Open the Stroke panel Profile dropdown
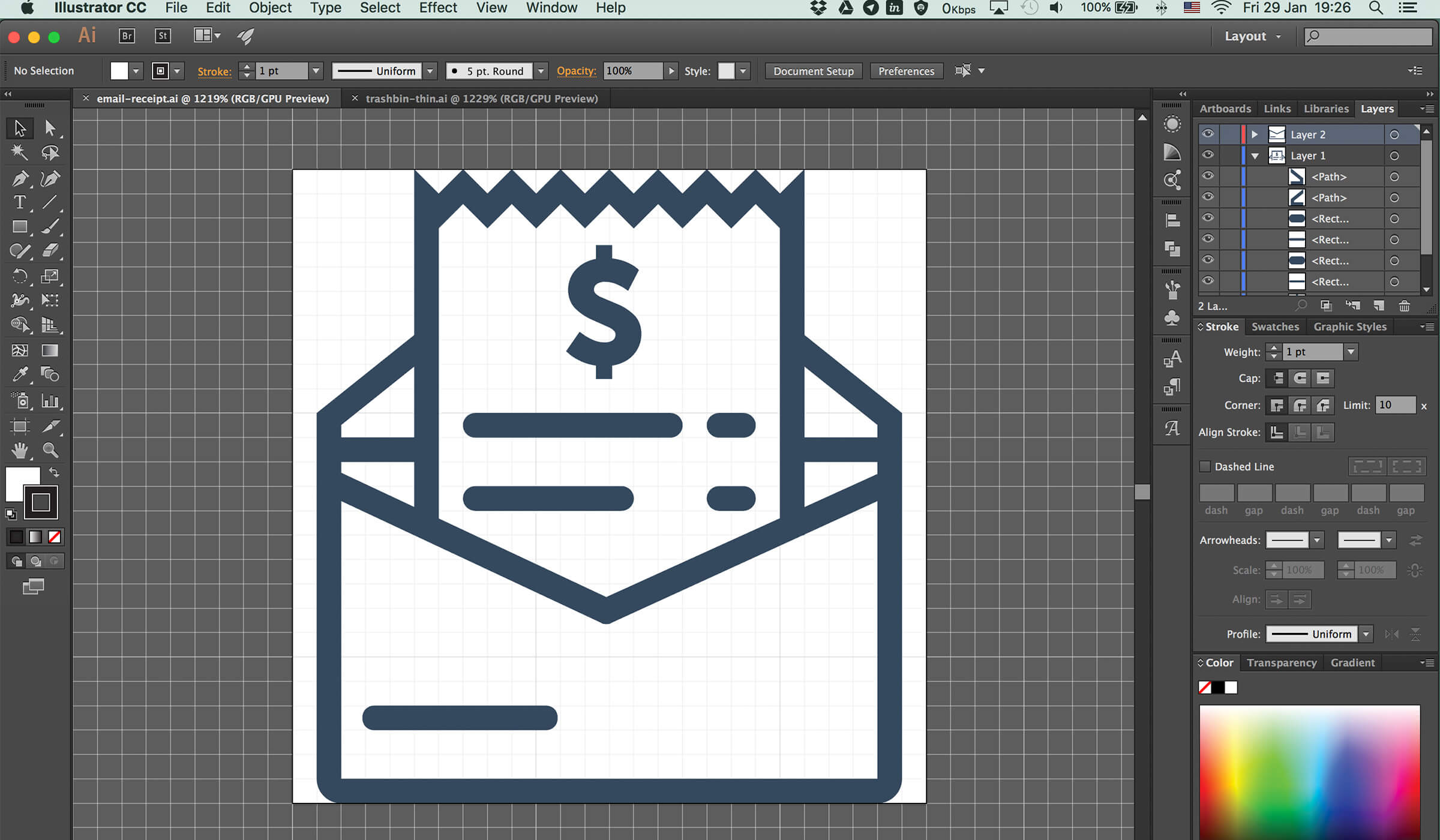The image size is (1440, 840). coord(1366,634)
